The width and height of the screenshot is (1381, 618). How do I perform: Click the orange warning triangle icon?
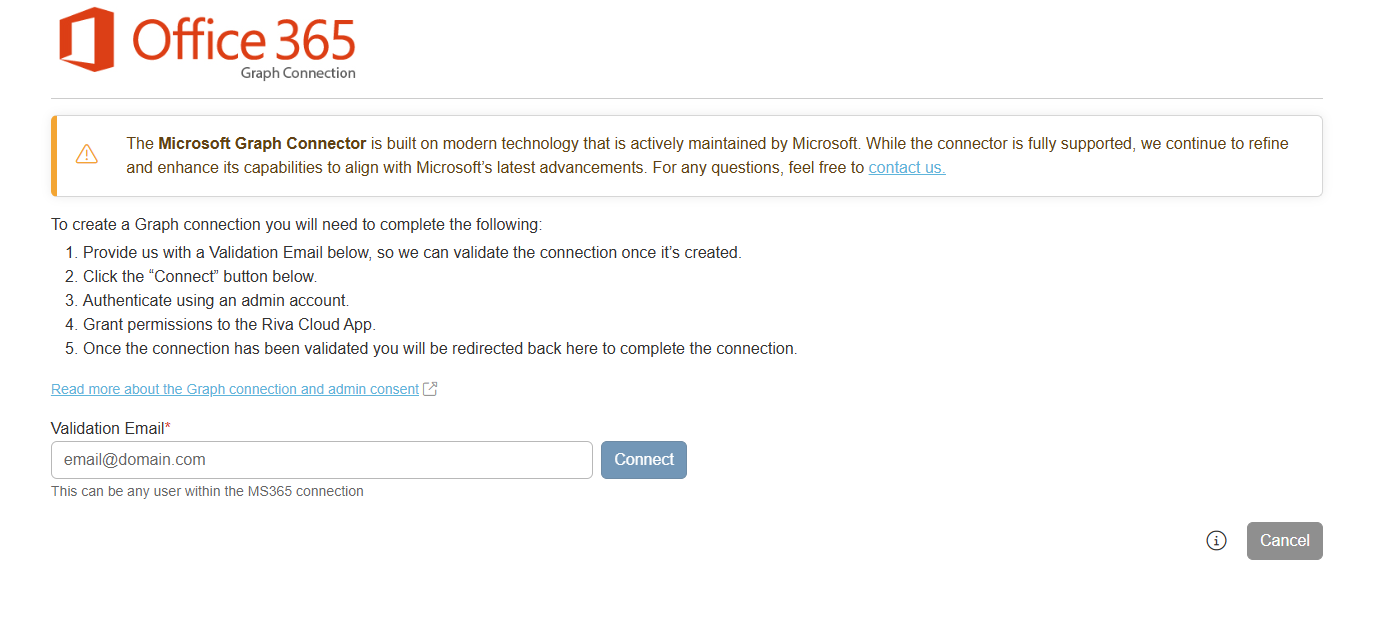pyautogui.click(x=87, y=154)
